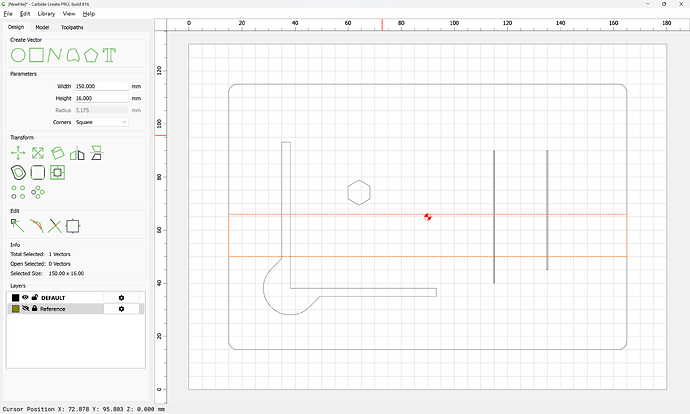The height and width of the screenshot is (414, 690).
Task: Click the Width input field
Action: coord(101,86)
